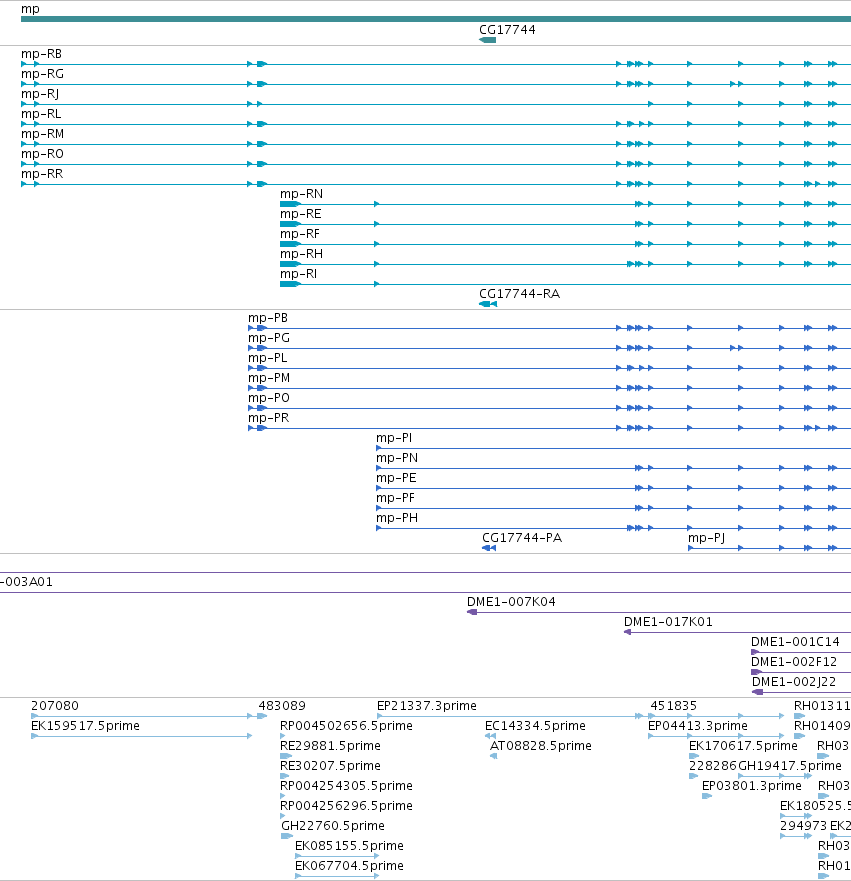Select the mp gene label
Image resolution: width=851 pixels, height=881 pixels.
(30, 9)
